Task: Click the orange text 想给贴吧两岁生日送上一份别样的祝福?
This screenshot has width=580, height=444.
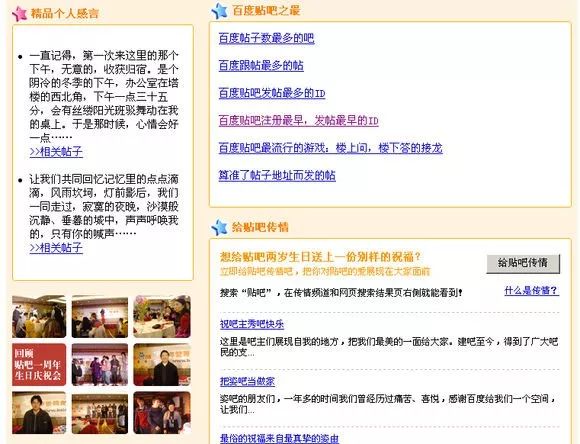Action: tap(320, 257)
